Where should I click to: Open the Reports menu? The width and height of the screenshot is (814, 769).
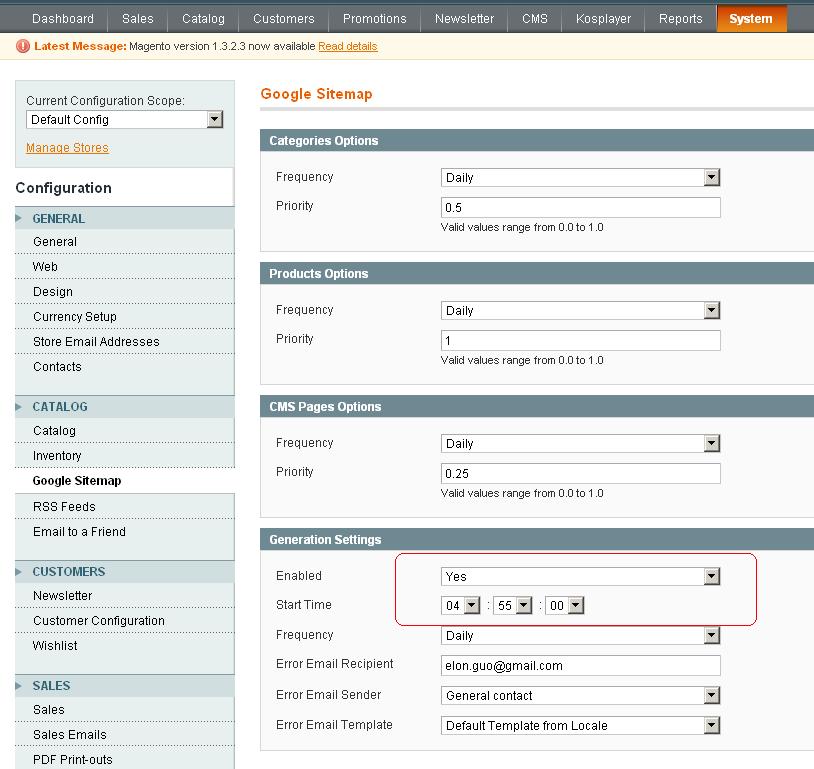[680, 19]
